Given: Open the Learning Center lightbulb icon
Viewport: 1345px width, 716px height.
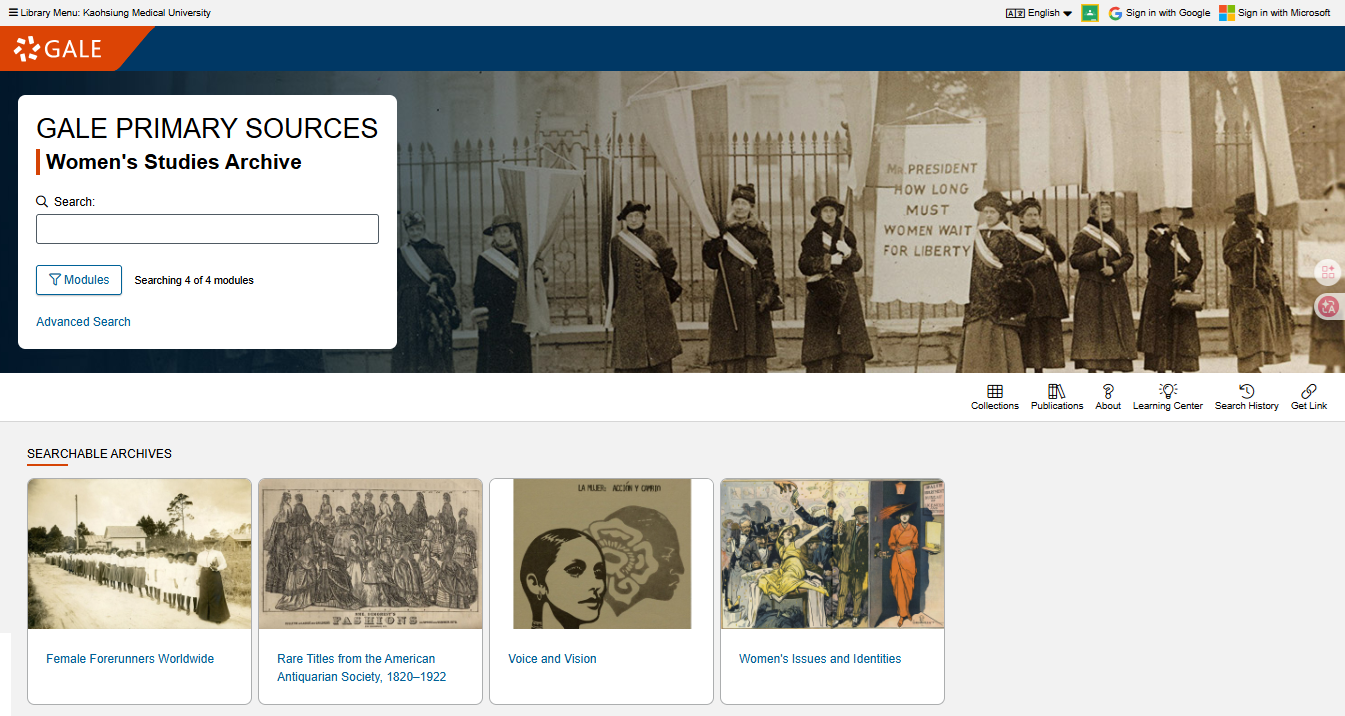Looking at the screenshot, I should pyautogui.click(x=1168, y=391).
